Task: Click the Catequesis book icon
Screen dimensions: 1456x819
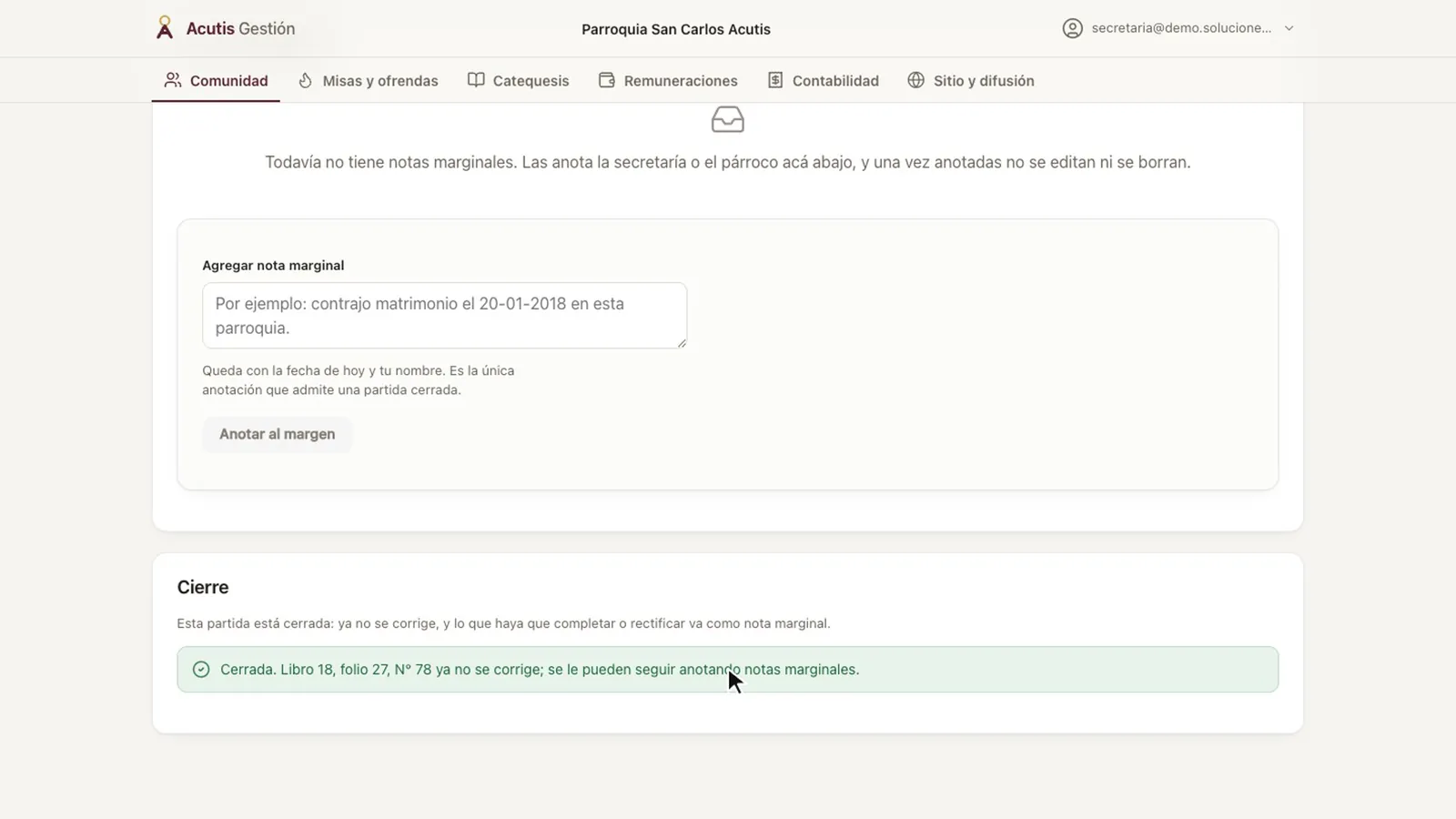Action: click(x=476, y=80)
